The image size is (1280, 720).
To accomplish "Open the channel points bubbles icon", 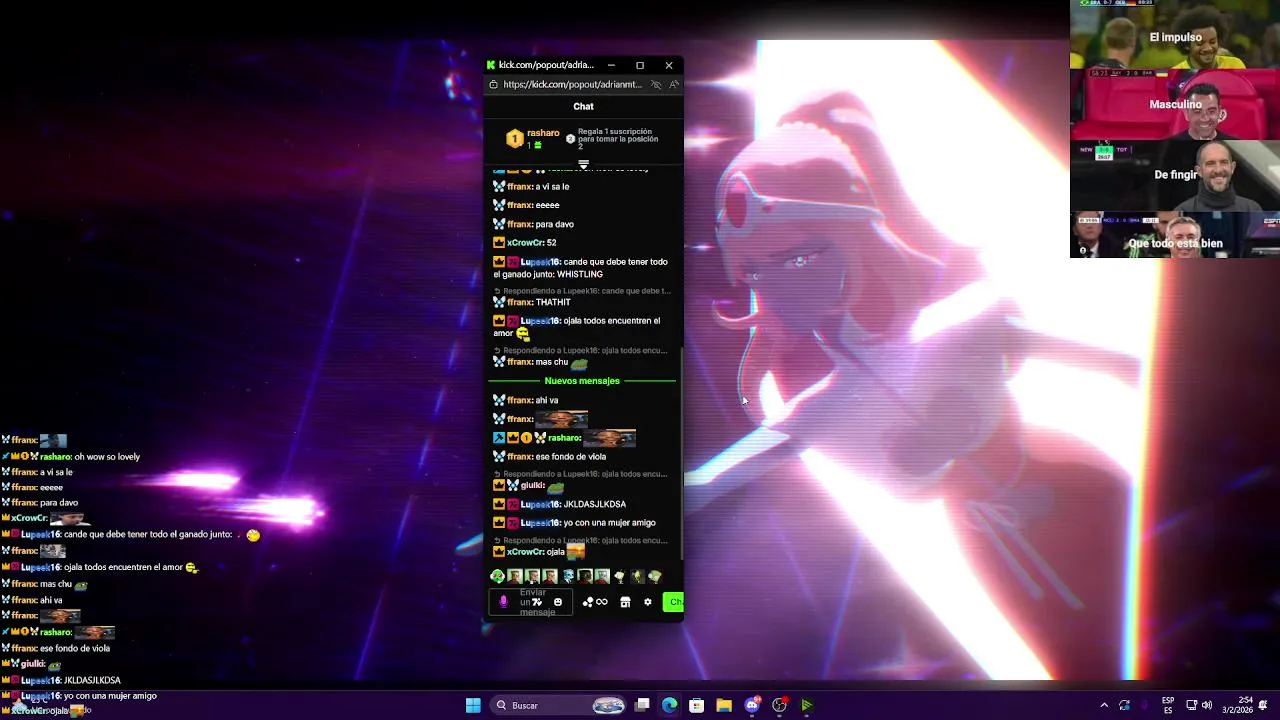I will pyautogui.click(x=588, y=602).
